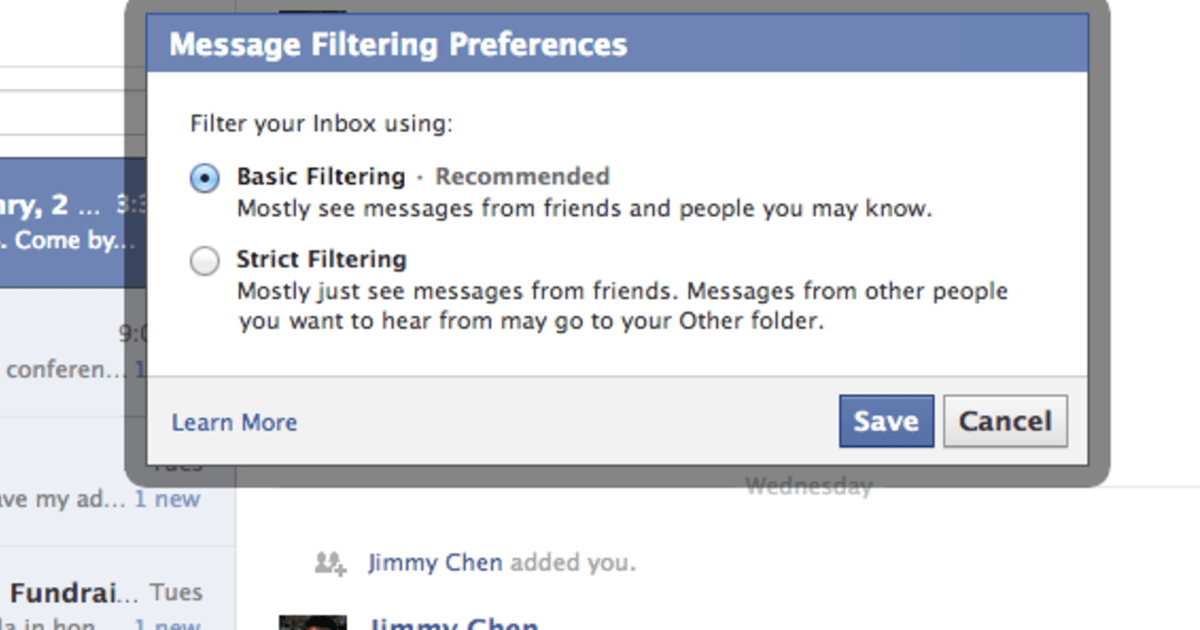The width and height of the screenshot is (1200, 630).
Task: Click the 'Basic Filtering' option label
Action: coord(321,177)
